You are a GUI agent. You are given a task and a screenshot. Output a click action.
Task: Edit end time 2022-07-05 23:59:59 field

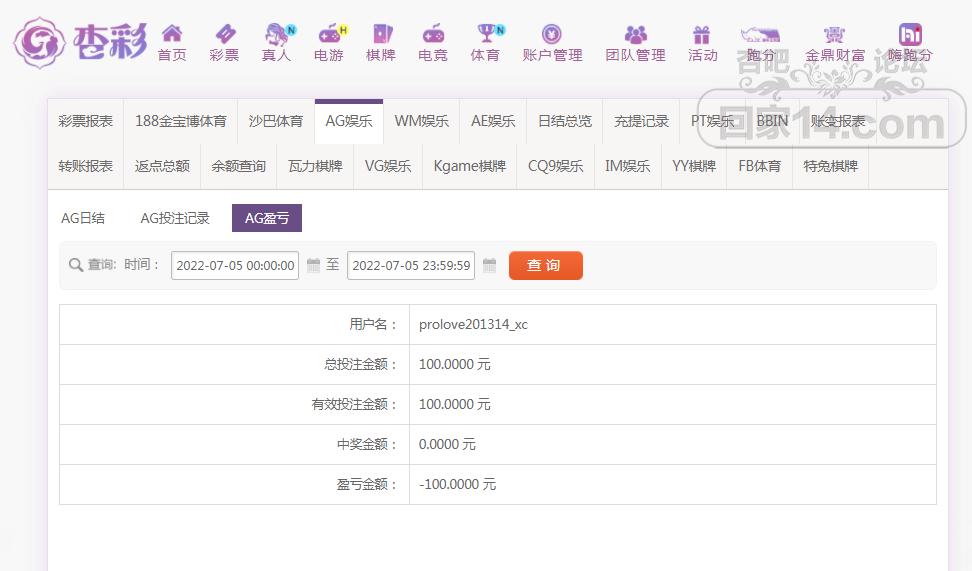(411, 265)
